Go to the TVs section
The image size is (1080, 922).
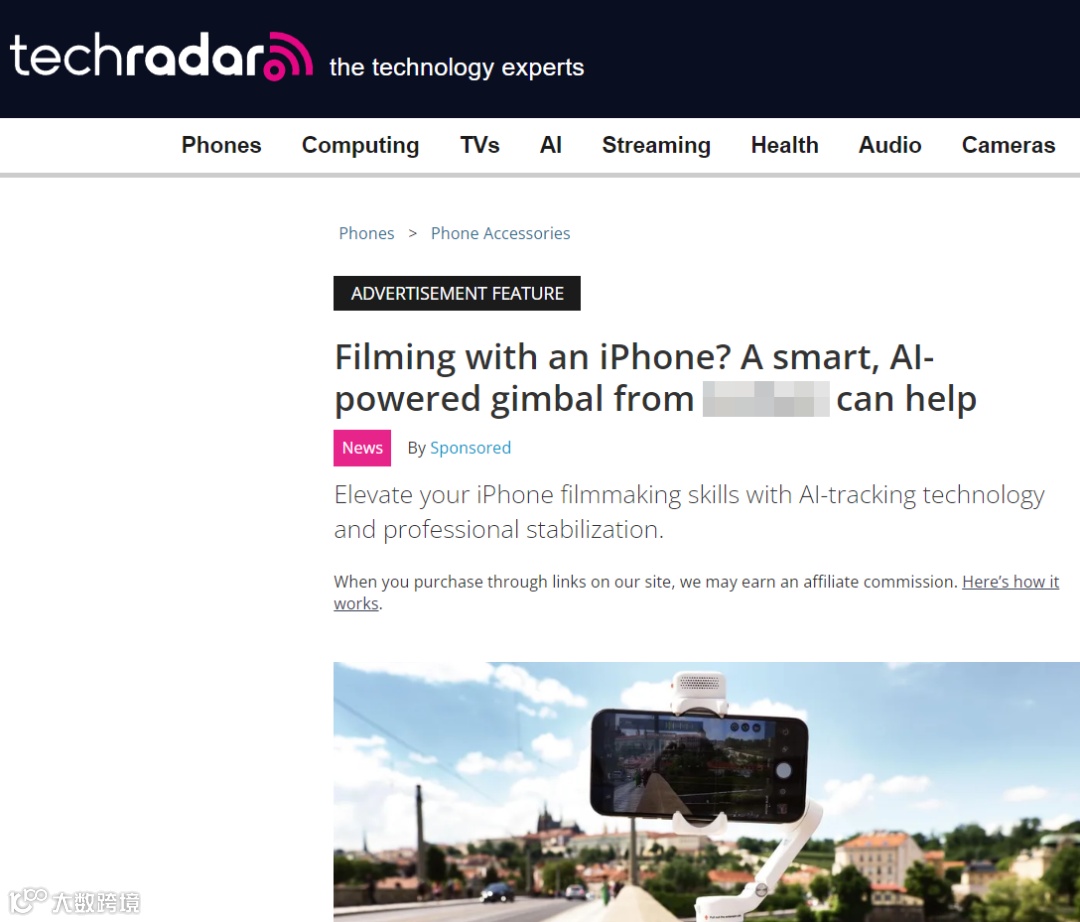click(x=479, y=145)
